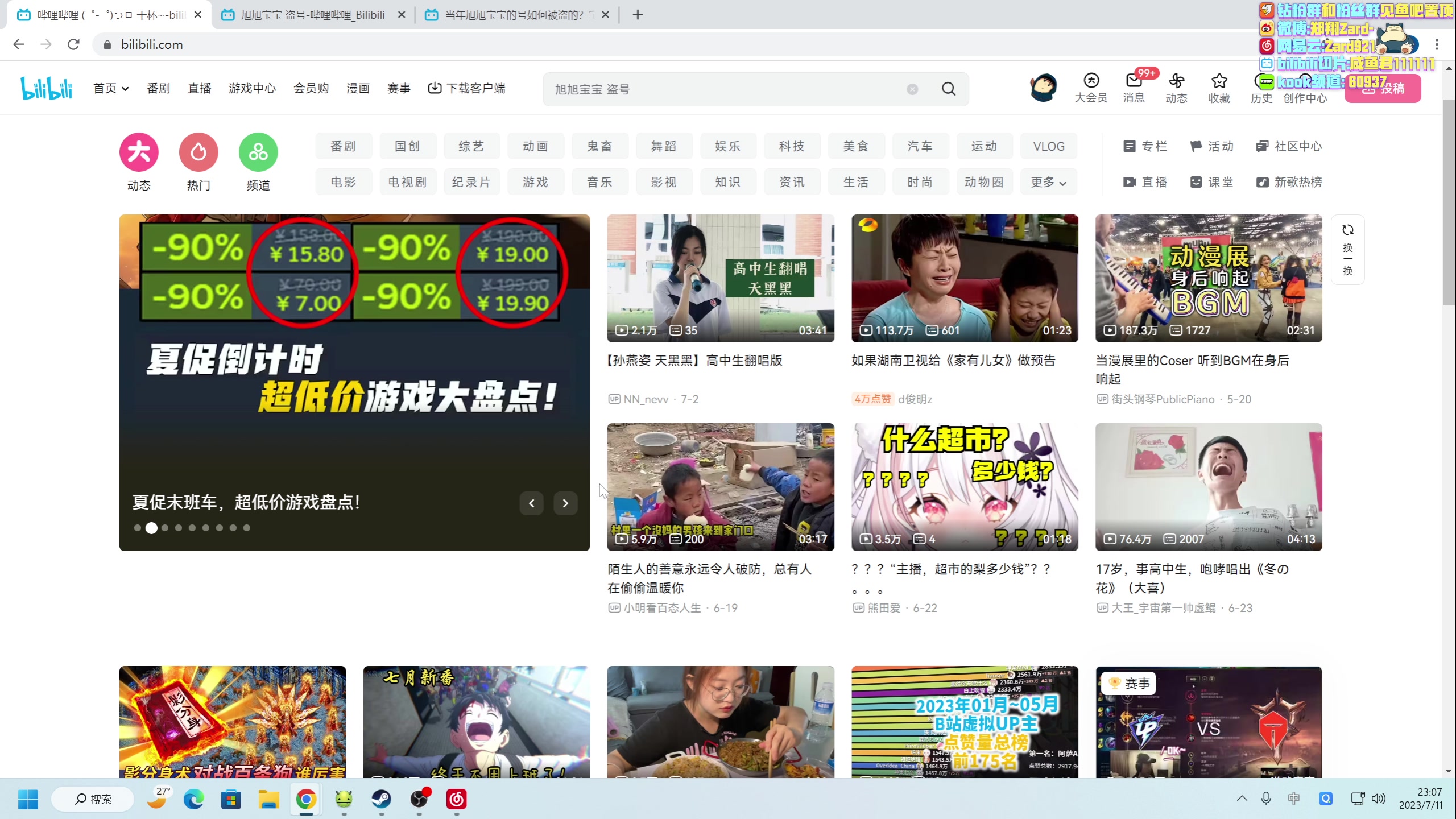Open Steam from the taskbar
Screen dimensions: 1456x819
[x=382, y=799]
